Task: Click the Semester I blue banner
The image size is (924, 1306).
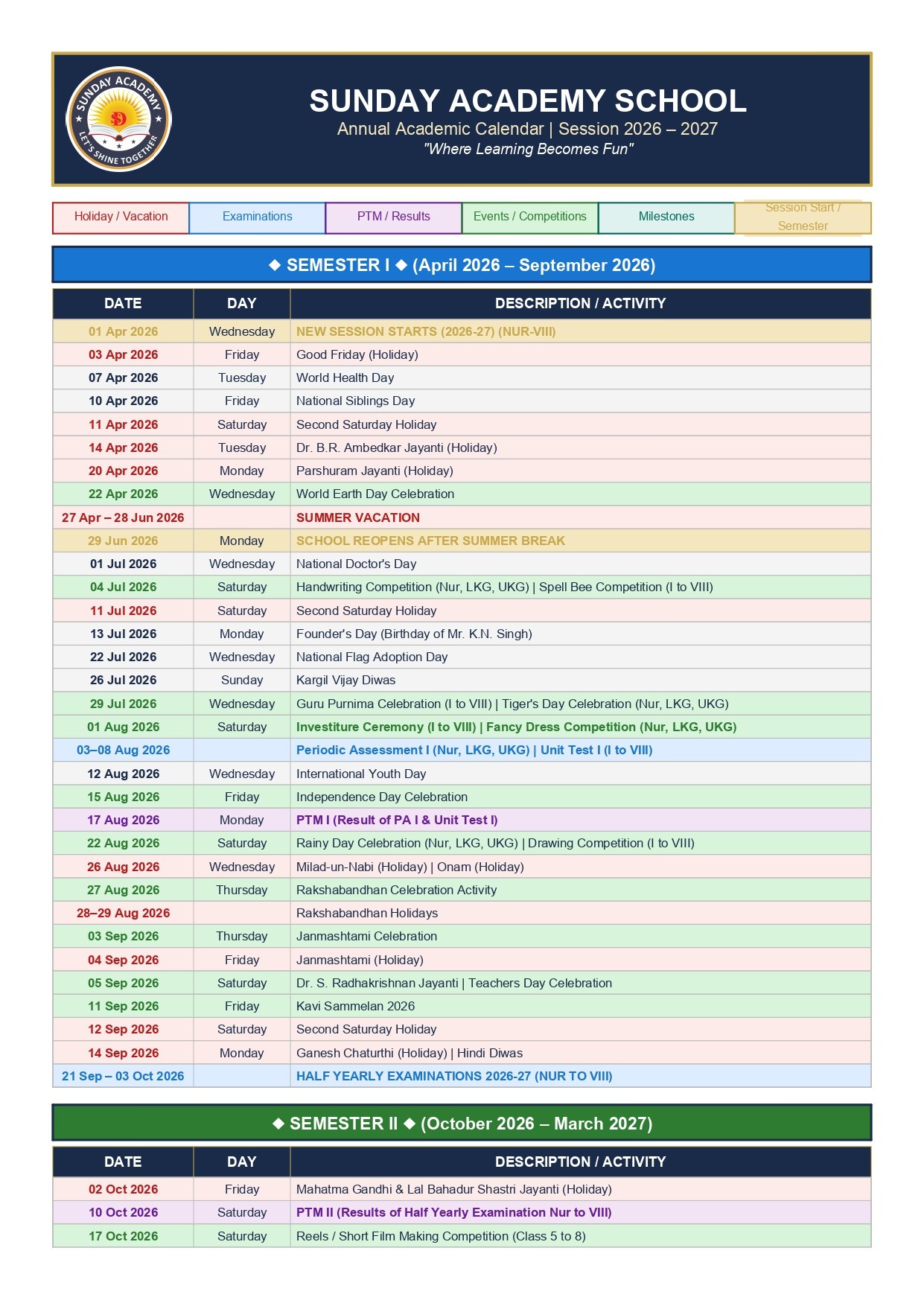Action: click(x=462, y=265)
